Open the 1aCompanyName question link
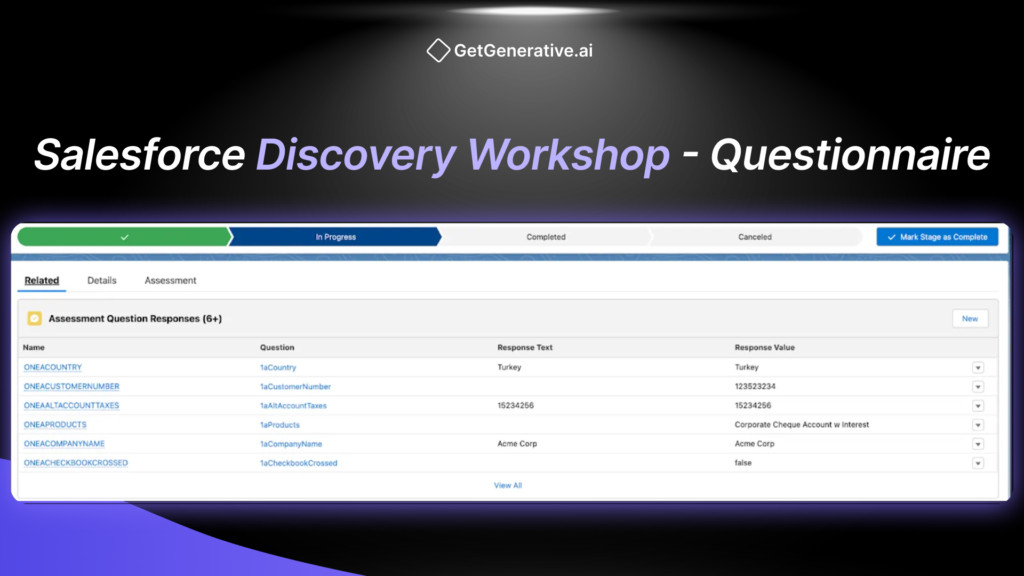The width and height of the screenshot is (1024, 576). point(291,444)
